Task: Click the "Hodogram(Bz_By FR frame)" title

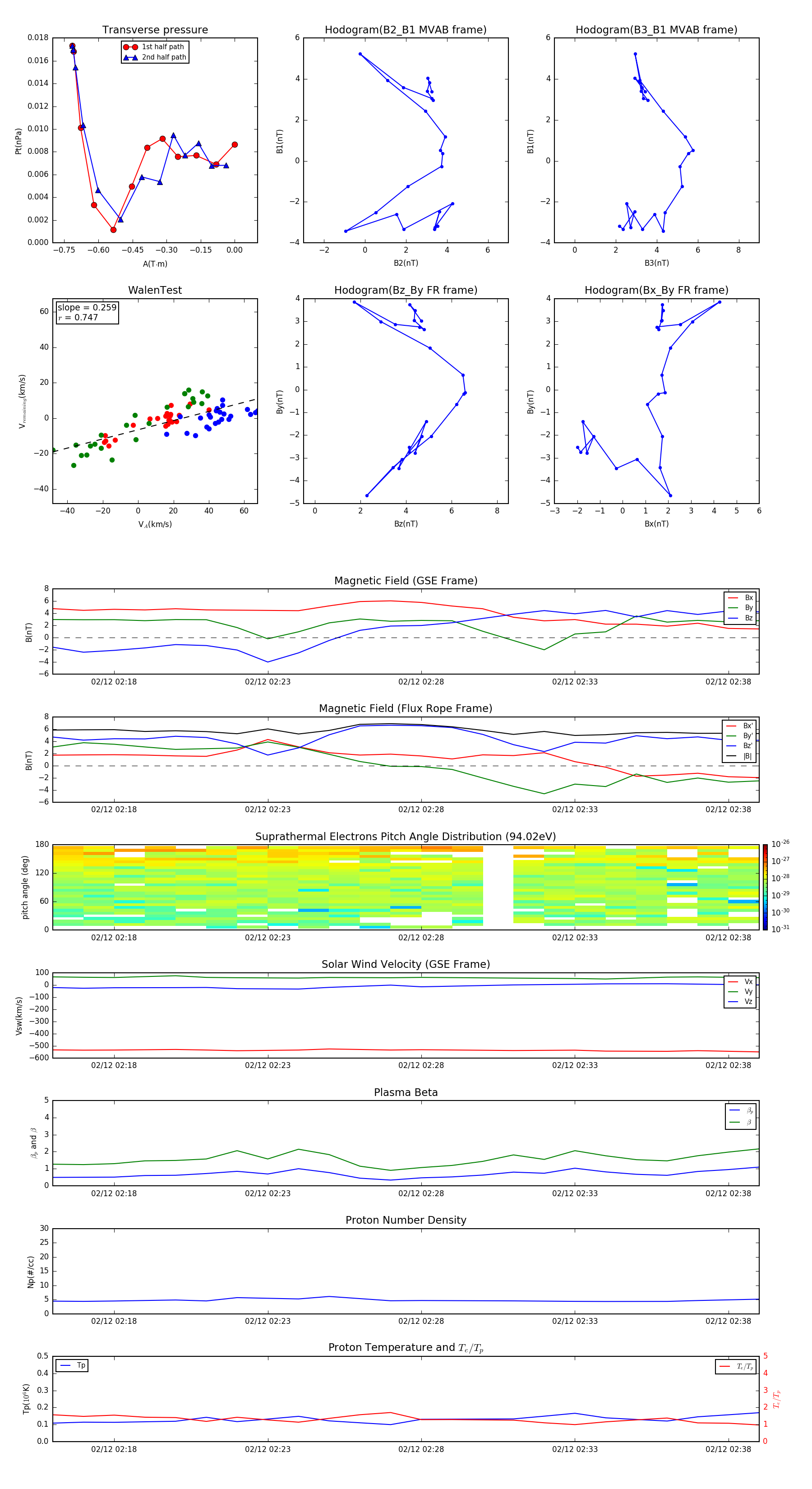Action: (406, 290)
